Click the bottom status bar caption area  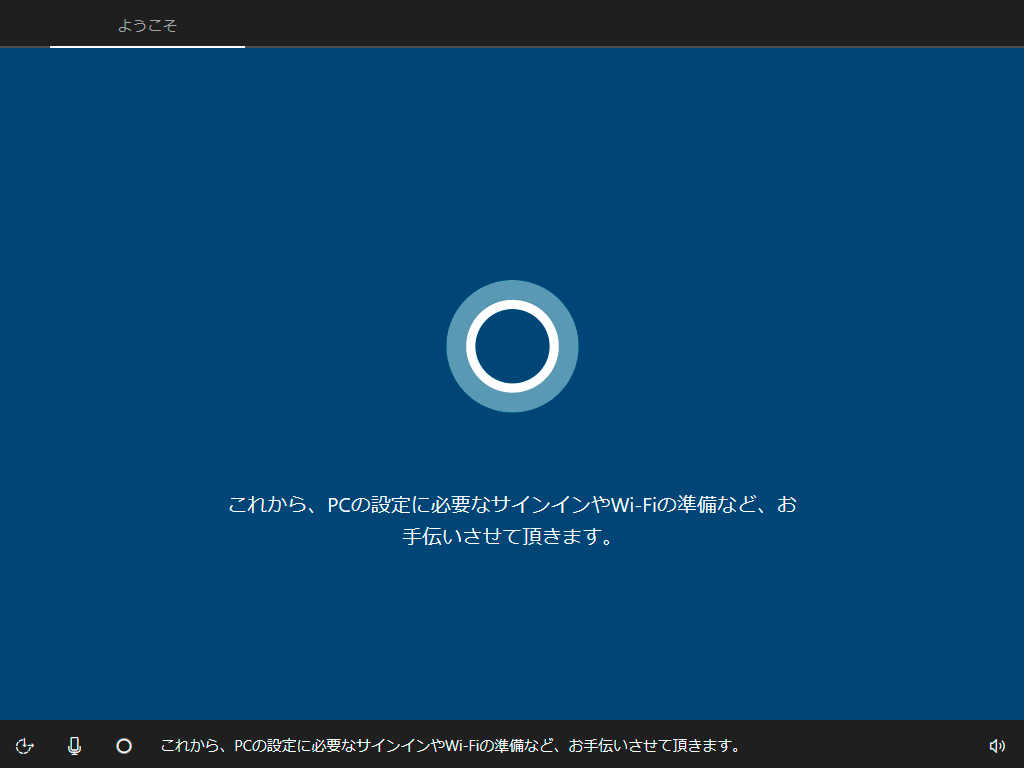click(450, 745)
